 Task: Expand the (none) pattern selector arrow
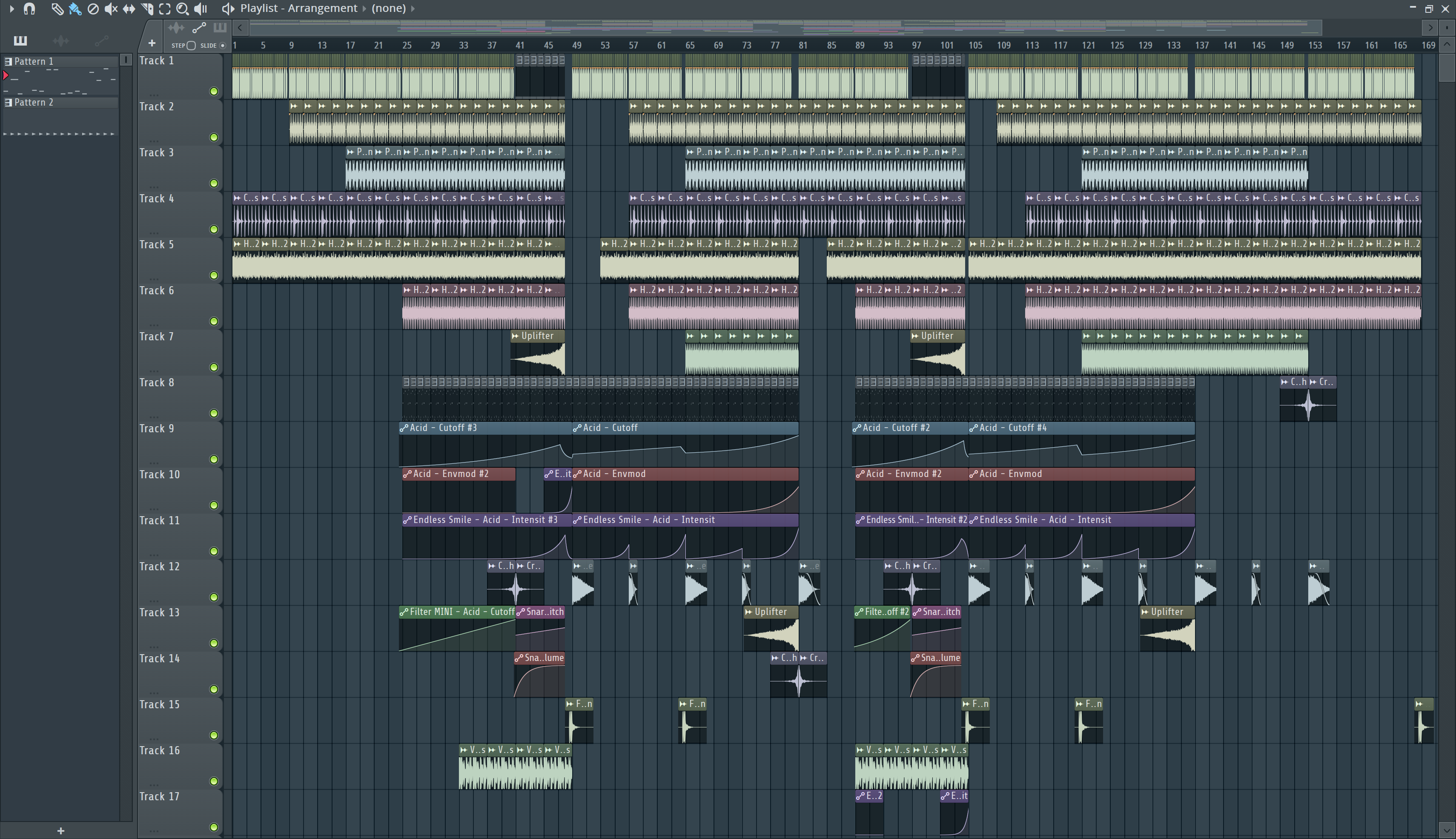[413, 9]
